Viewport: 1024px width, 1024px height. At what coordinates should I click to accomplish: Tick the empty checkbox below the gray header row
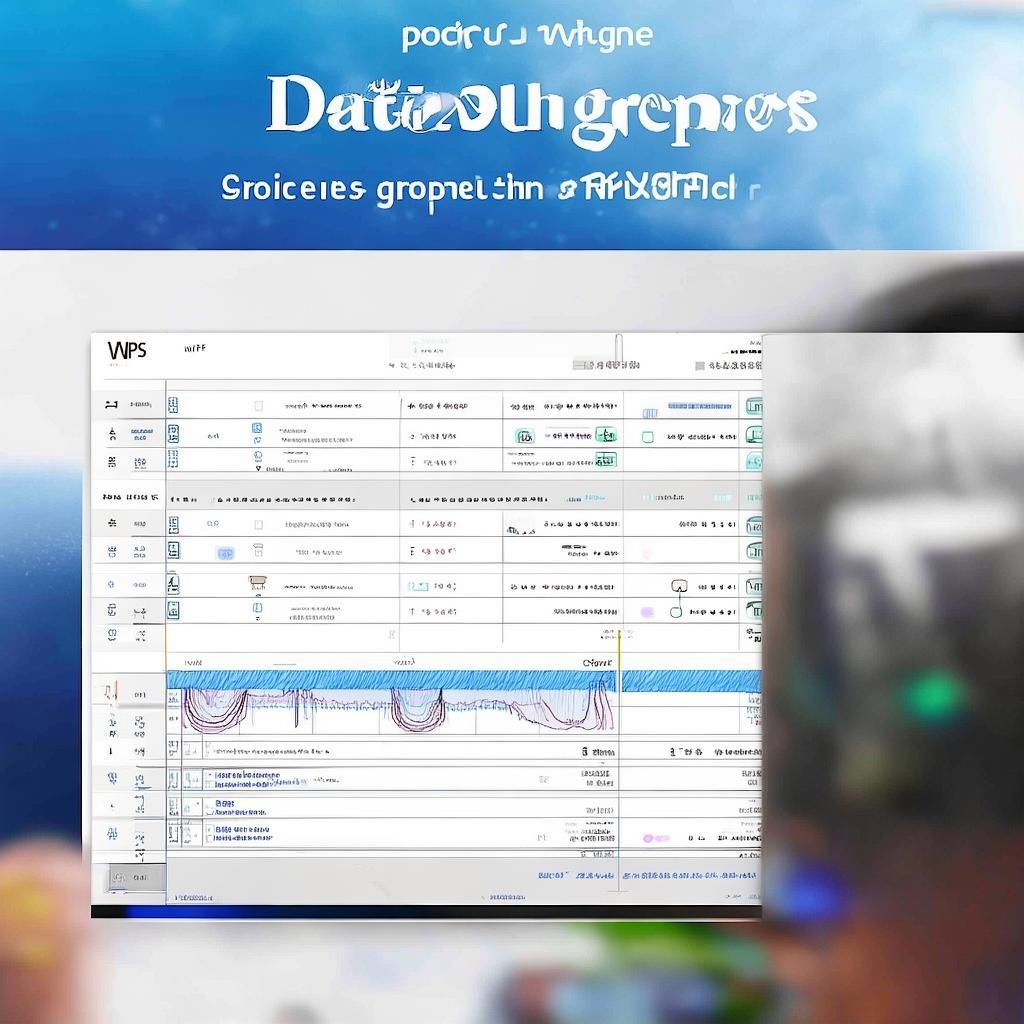click(258, 524)
